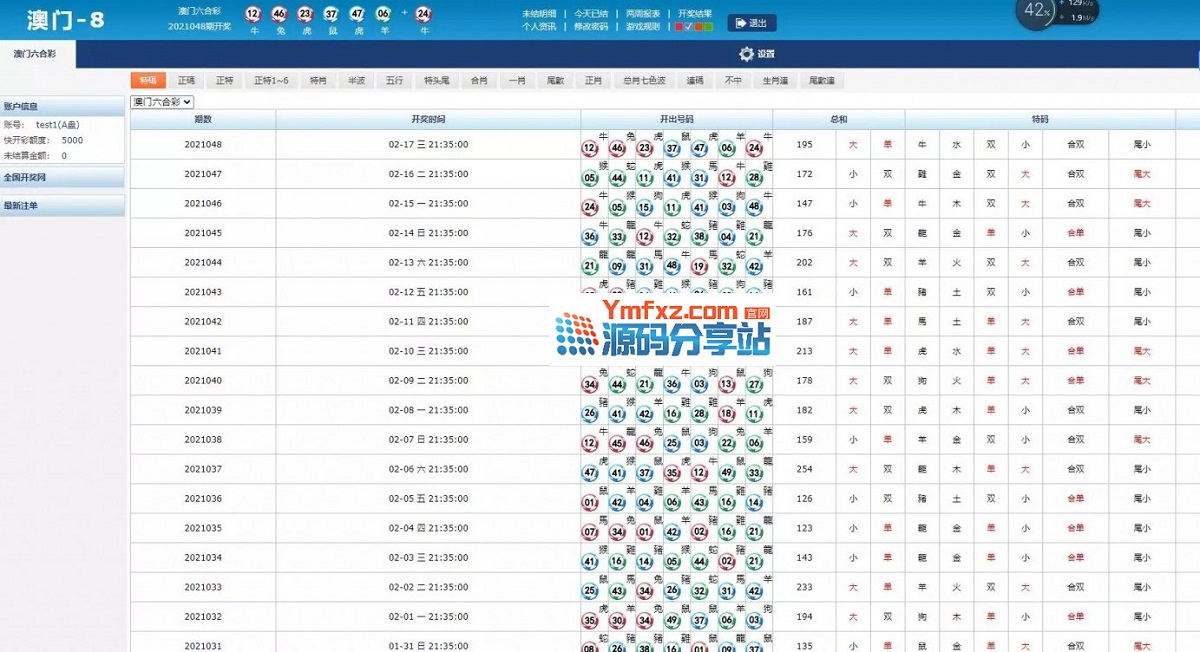Click the header draw ball number 12
This screenshot has width=1200, height=652.
click(253, 14)
